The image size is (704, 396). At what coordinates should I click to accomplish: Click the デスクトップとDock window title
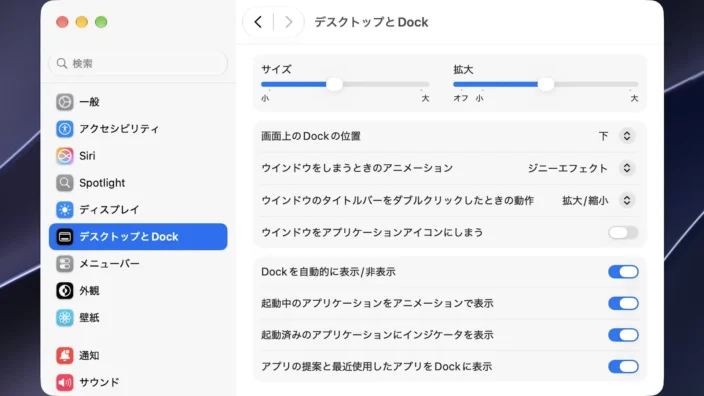(x=371, y=22)
